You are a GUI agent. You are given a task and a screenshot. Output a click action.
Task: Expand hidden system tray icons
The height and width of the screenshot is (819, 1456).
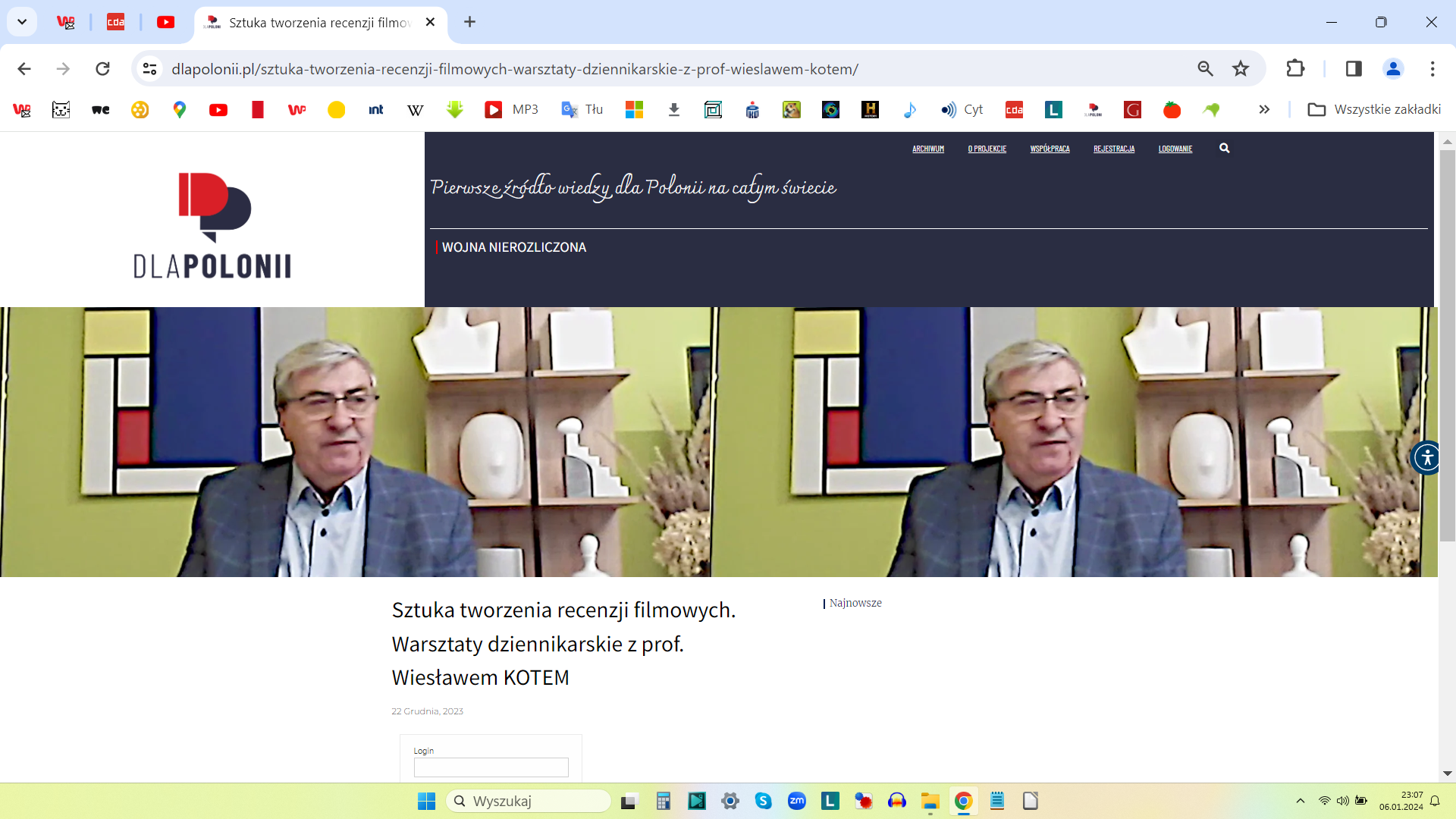[1301, 801]
